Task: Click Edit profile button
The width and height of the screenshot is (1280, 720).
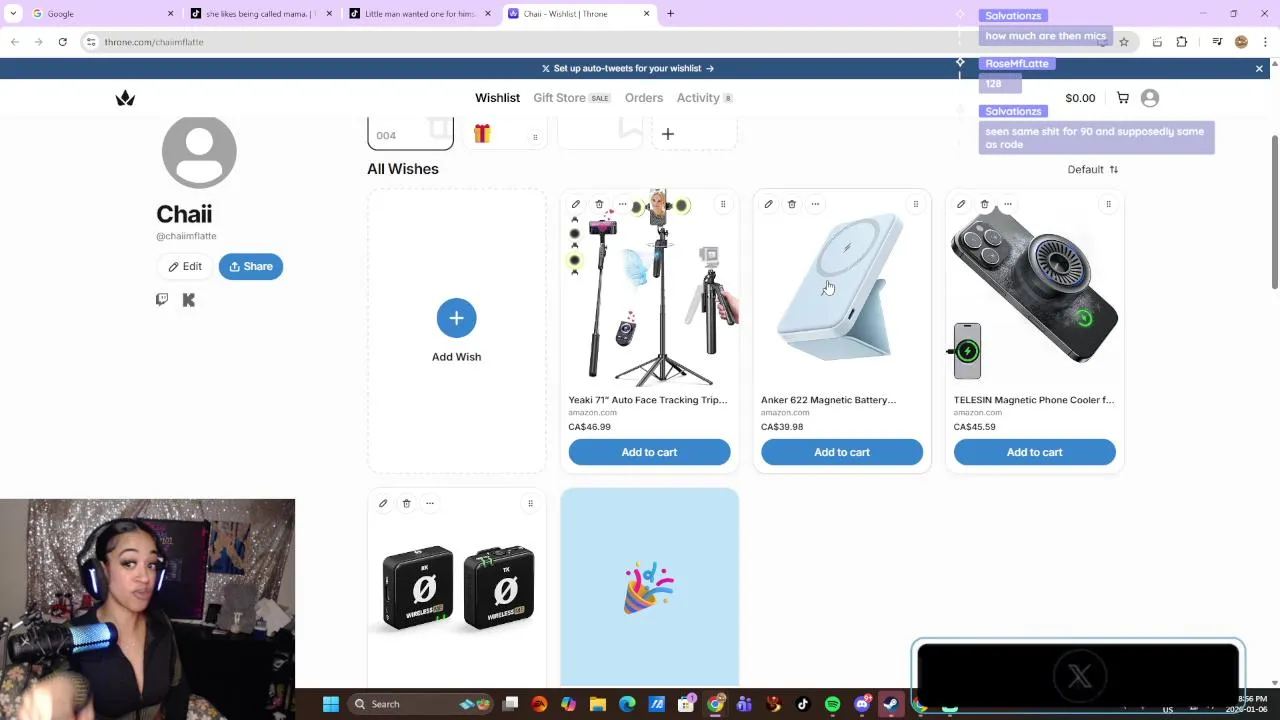Action: [185, 266]
